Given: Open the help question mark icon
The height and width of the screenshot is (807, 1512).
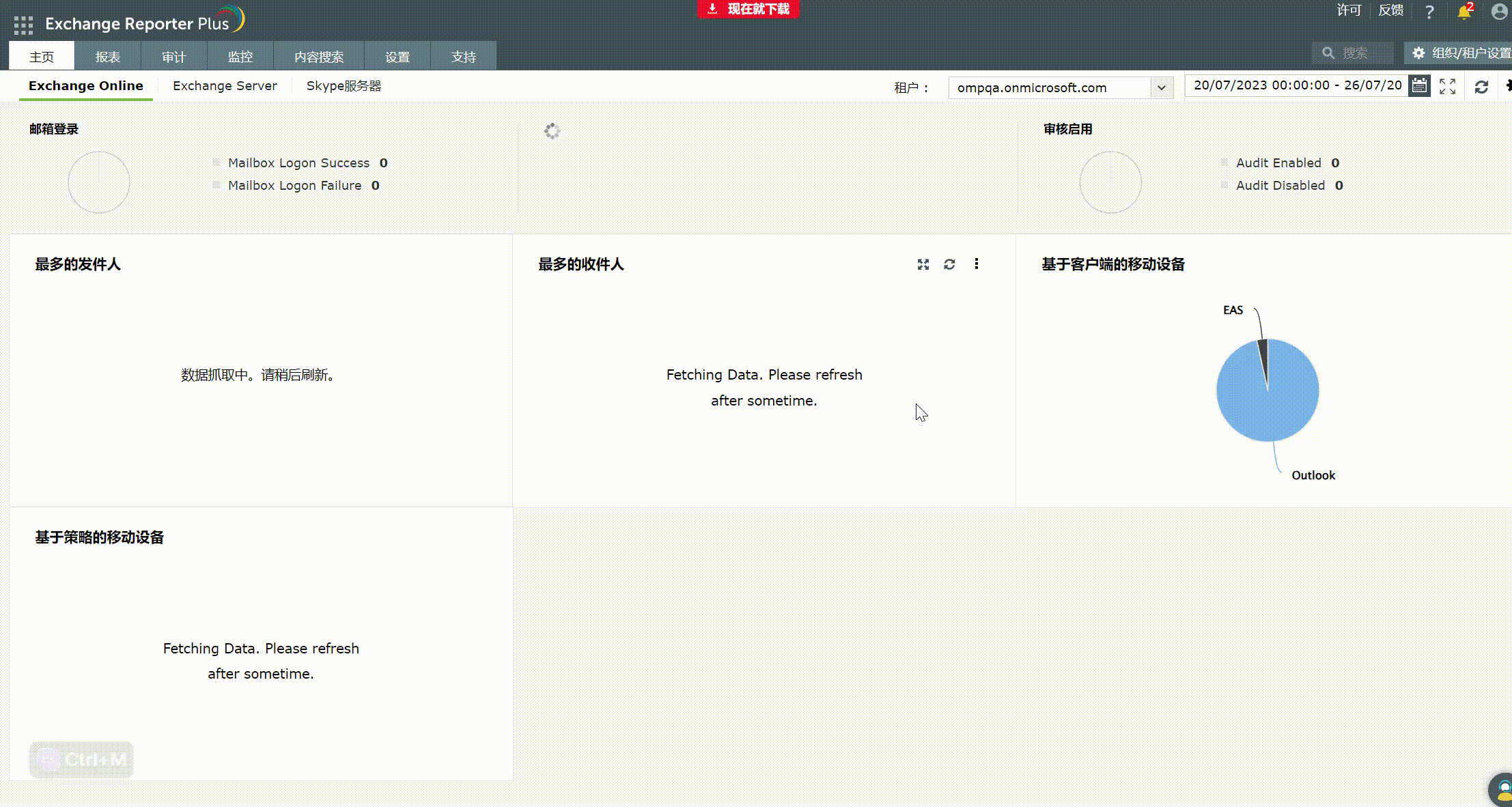Looking at the screenshot, I should [x=1429, y=12].
